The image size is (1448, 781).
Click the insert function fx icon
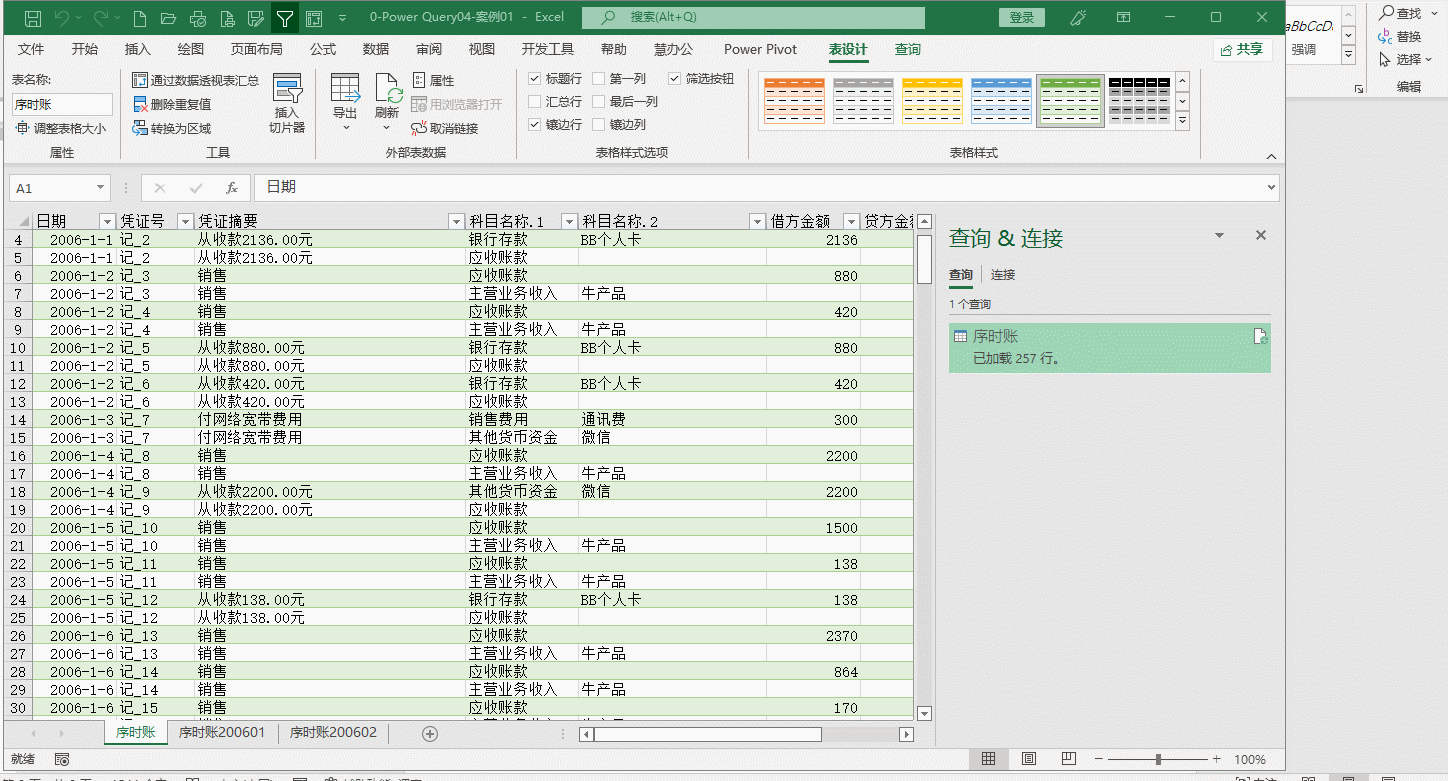[231, 188]
